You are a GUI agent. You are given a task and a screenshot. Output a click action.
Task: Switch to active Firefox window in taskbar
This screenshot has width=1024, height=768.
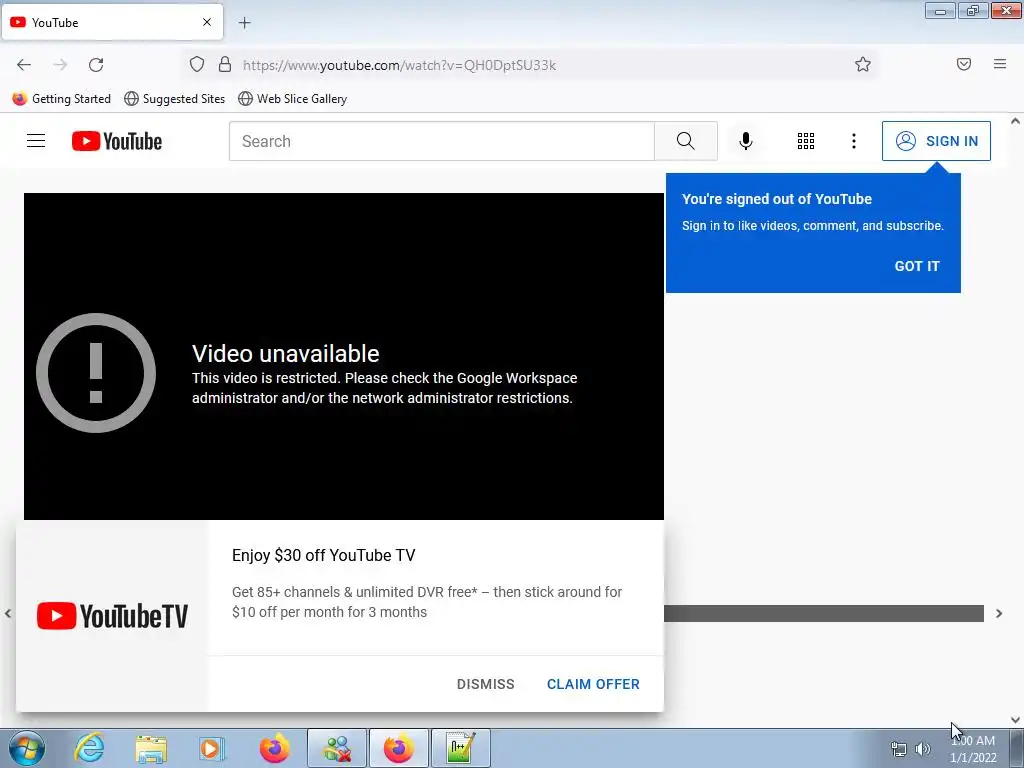coord(399,748)
